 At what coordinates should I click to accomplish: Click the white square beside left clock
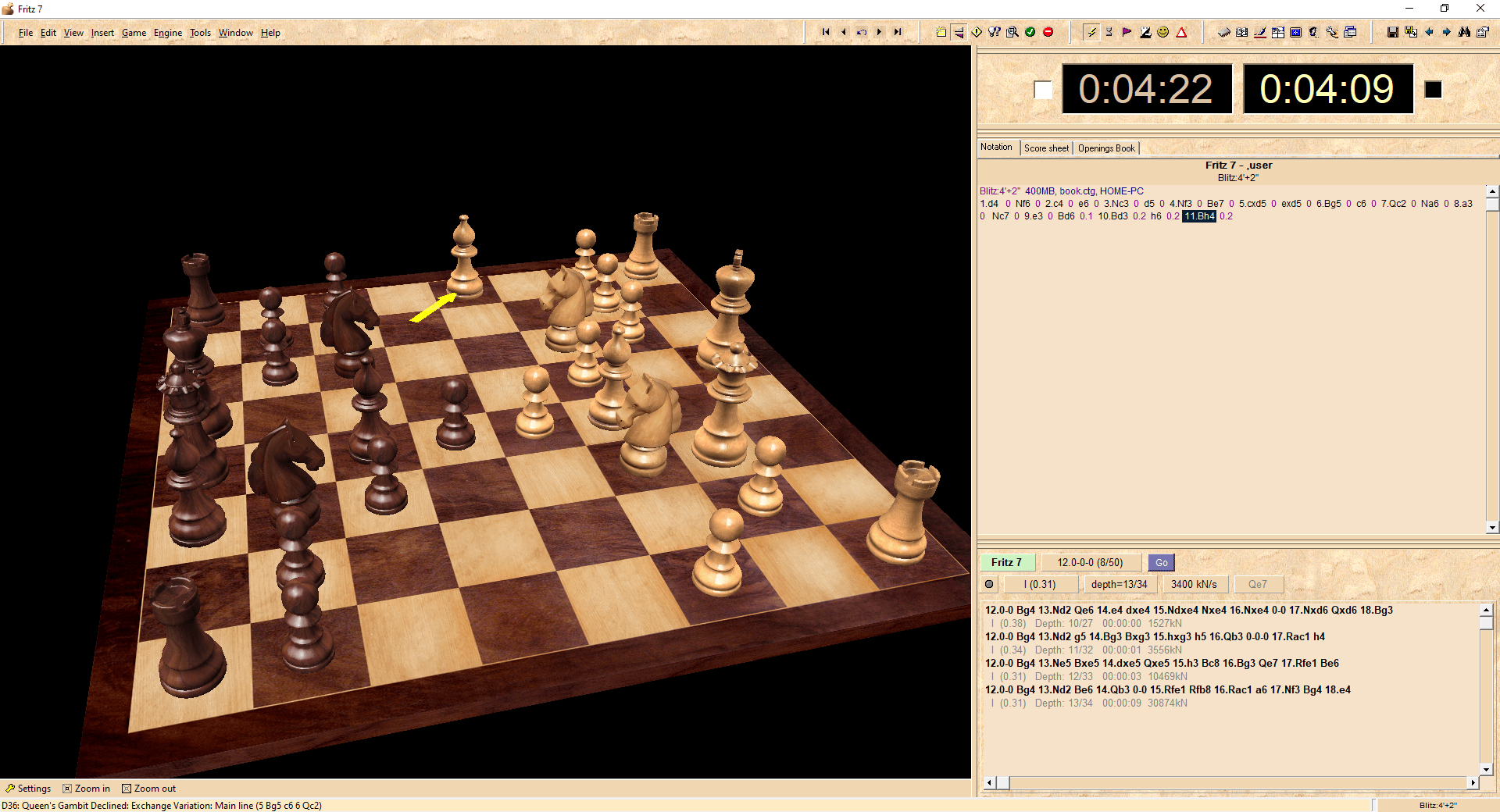click(1043, 90)
